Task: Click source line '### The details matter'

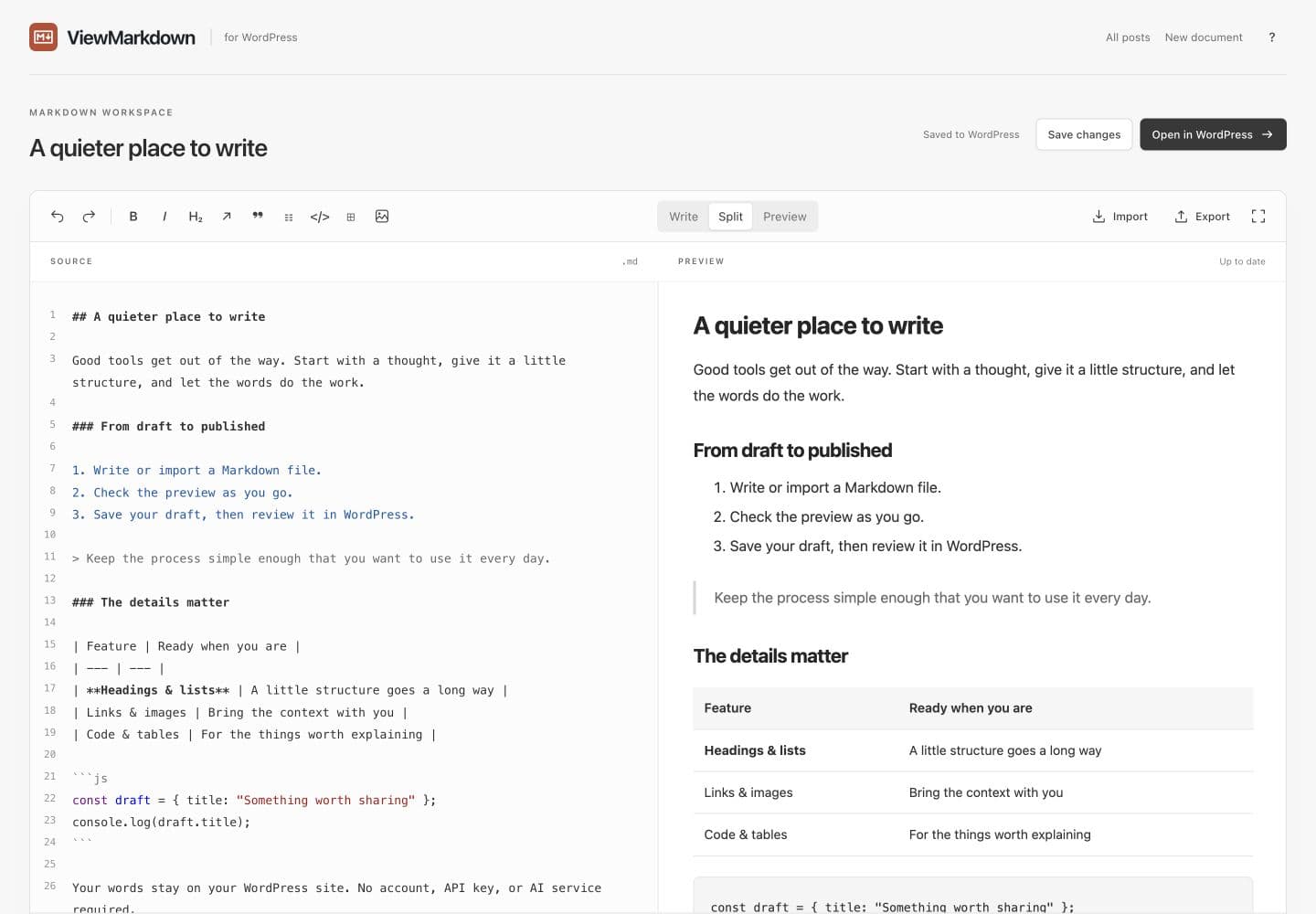Action: [151, 602]
